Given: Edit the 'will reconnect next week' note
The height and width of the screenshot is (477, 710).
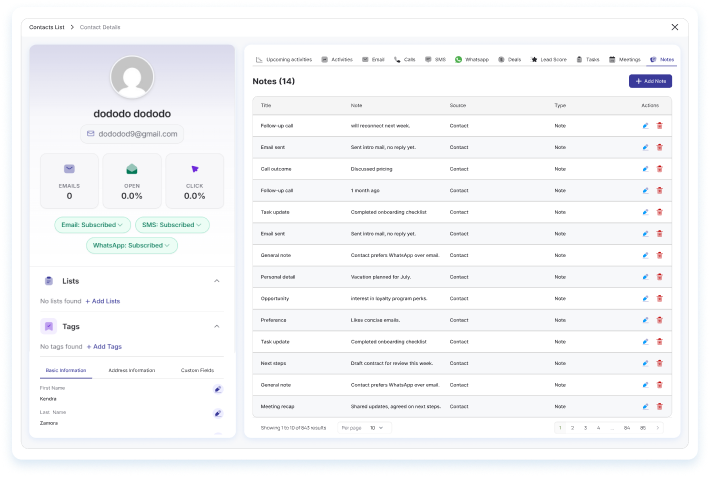Looking at the screenshot, I should point(645,126).
